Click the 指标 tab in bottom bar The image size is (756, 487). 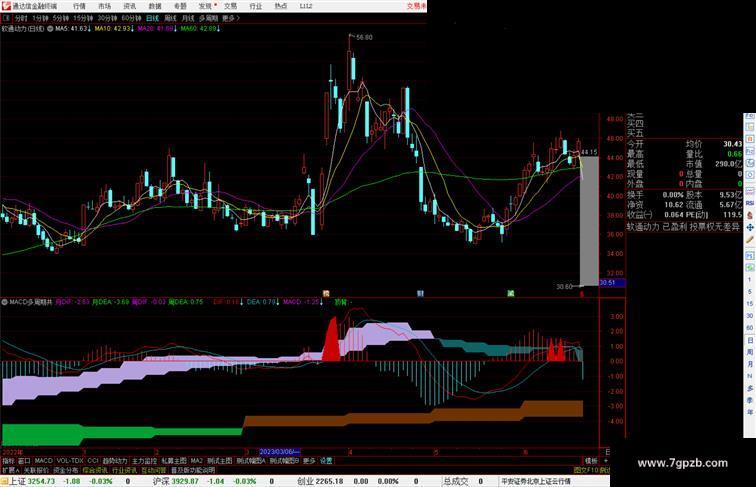pyautogui.click(x=8, y=461)
